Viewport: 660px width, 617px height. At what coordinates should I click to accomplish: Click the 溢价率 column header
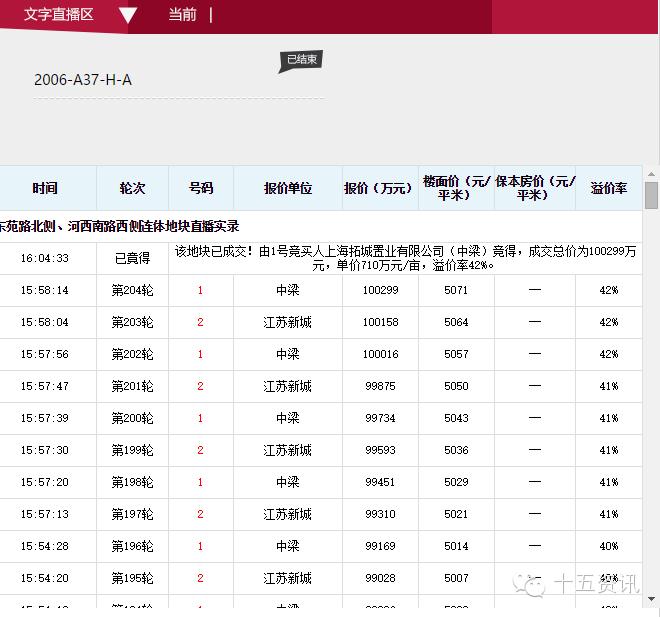pos(609,188)
